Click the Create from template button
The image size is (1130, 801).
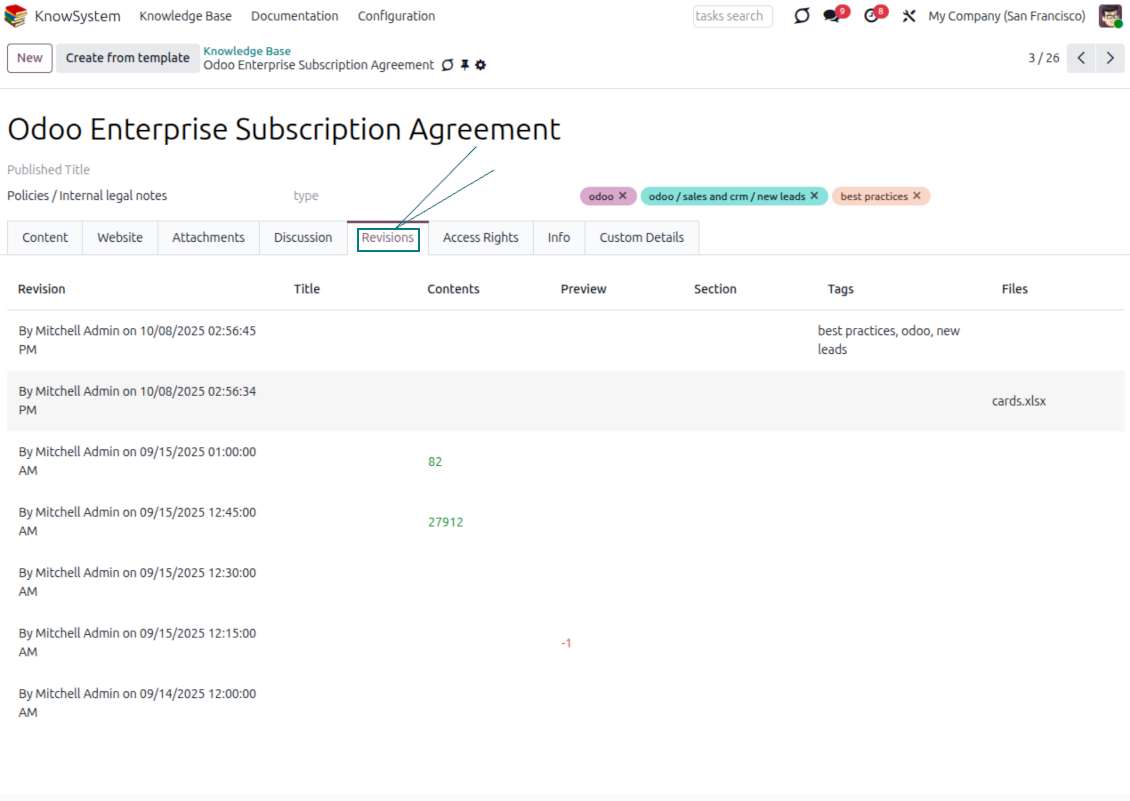click(127, 58)
